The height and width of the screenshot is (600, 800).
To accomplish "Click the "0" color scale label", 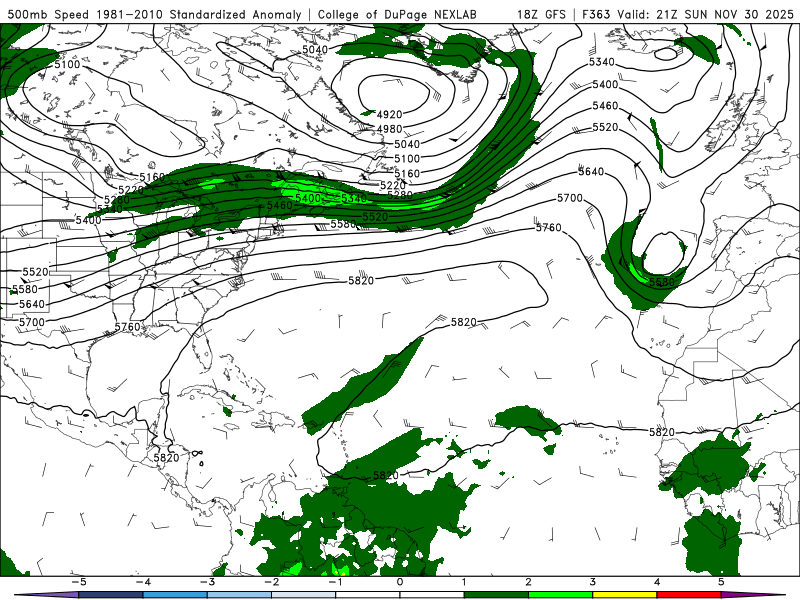I will pos(400,582).
